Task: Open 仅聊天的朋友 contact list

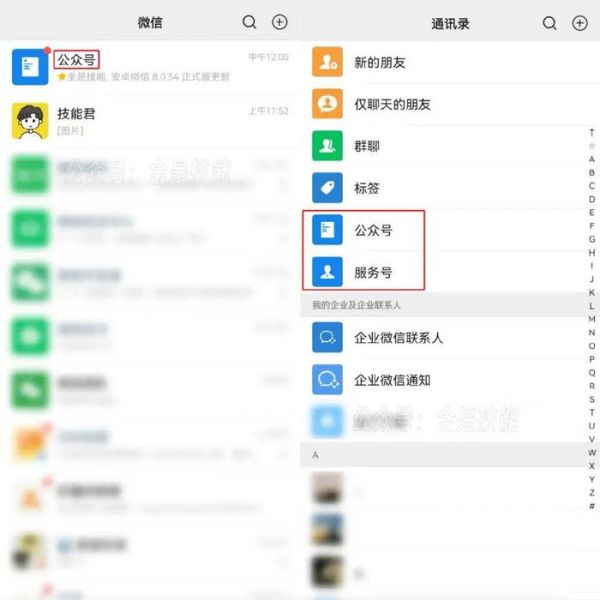Action: click(450, 104)
